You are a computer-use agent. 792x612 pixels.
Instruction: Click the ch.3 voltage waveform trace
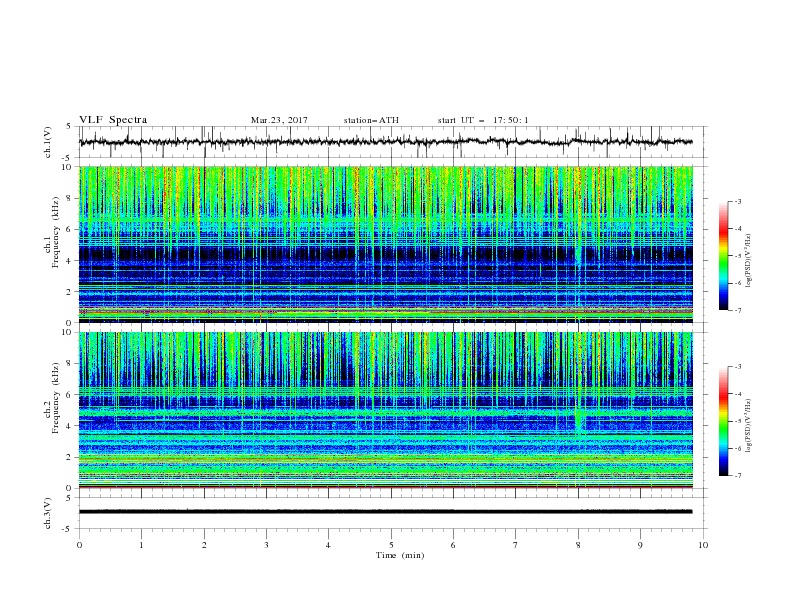385,512
